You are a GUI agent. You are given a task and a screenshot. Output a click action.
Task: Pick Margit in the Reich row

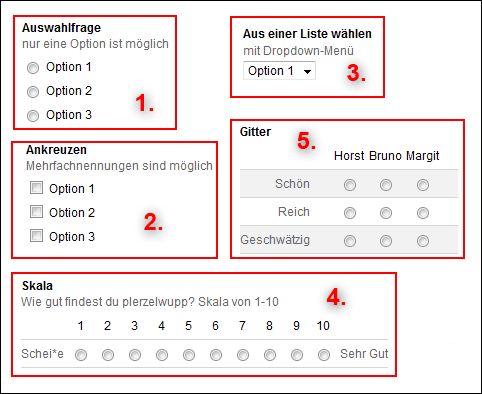point(423,213)
